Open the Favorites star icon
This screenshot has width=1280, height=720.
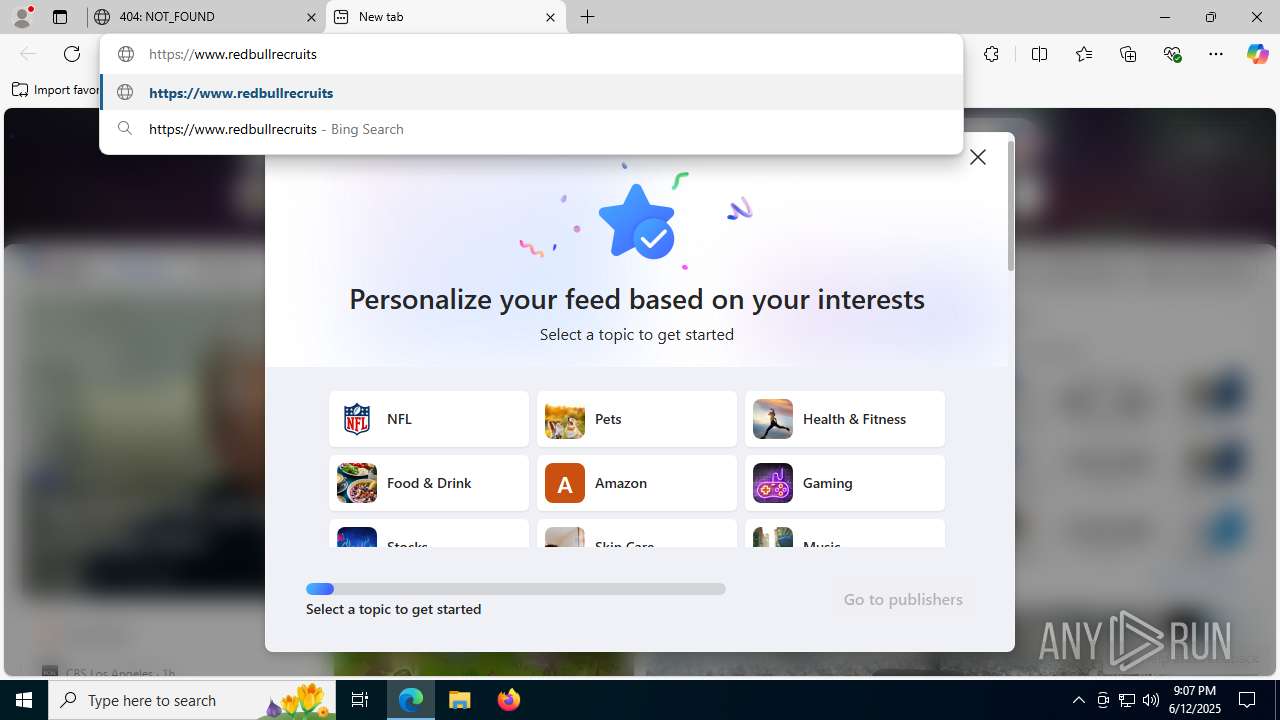pyautogui.click(x=1084, y=54)
